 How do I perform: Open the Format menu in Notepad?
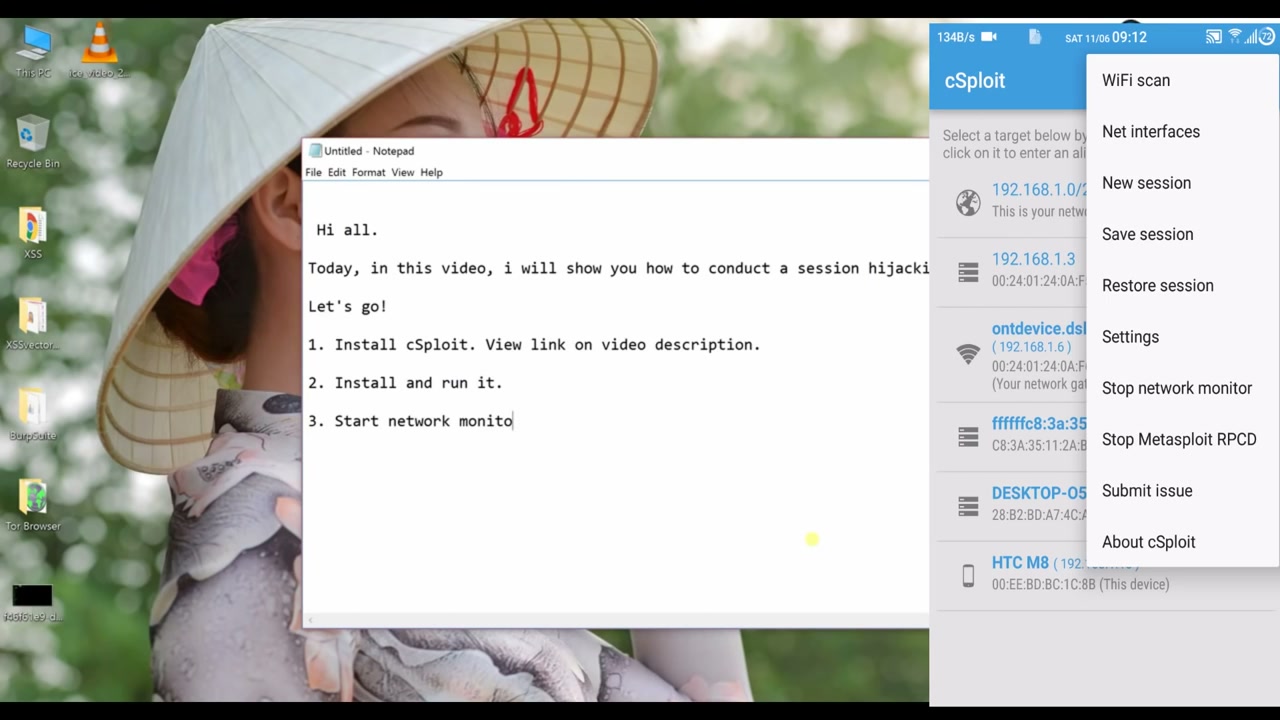point(368,172)
